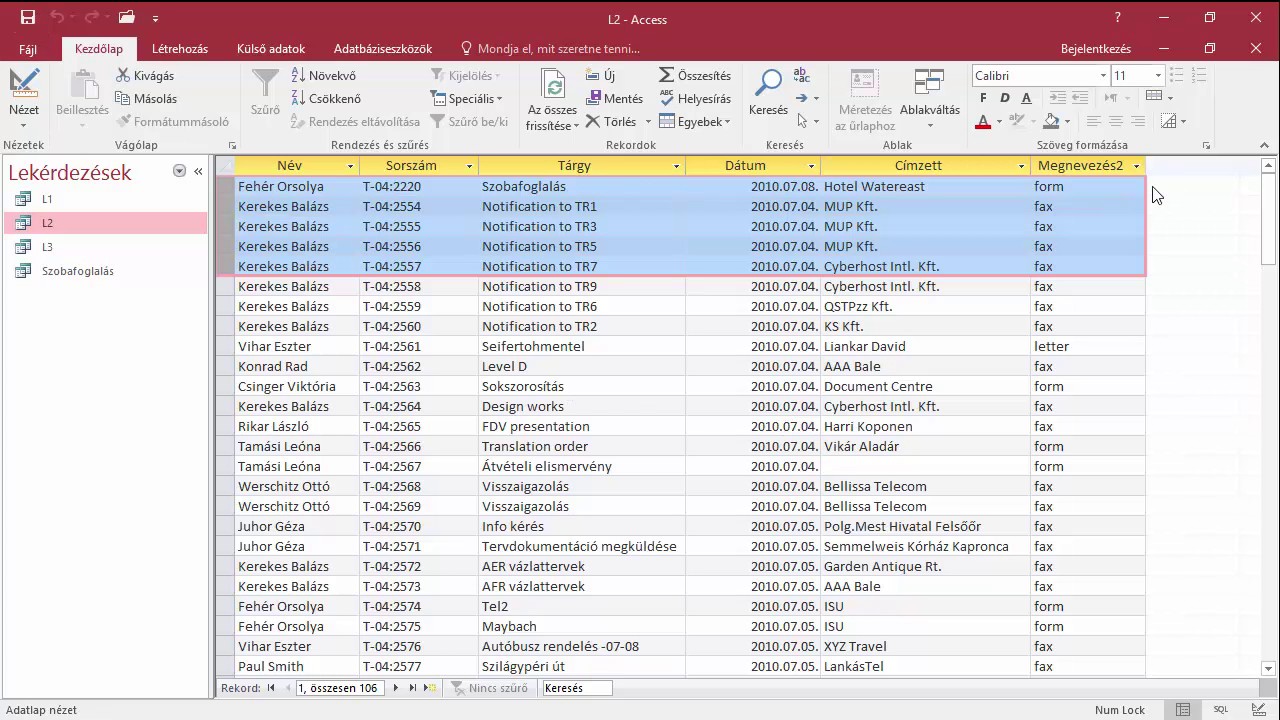The width and height of the screenshot is (1280, 720).
Task: Open the Sorszám column filter arrow
Action: (x=469, y=166)
